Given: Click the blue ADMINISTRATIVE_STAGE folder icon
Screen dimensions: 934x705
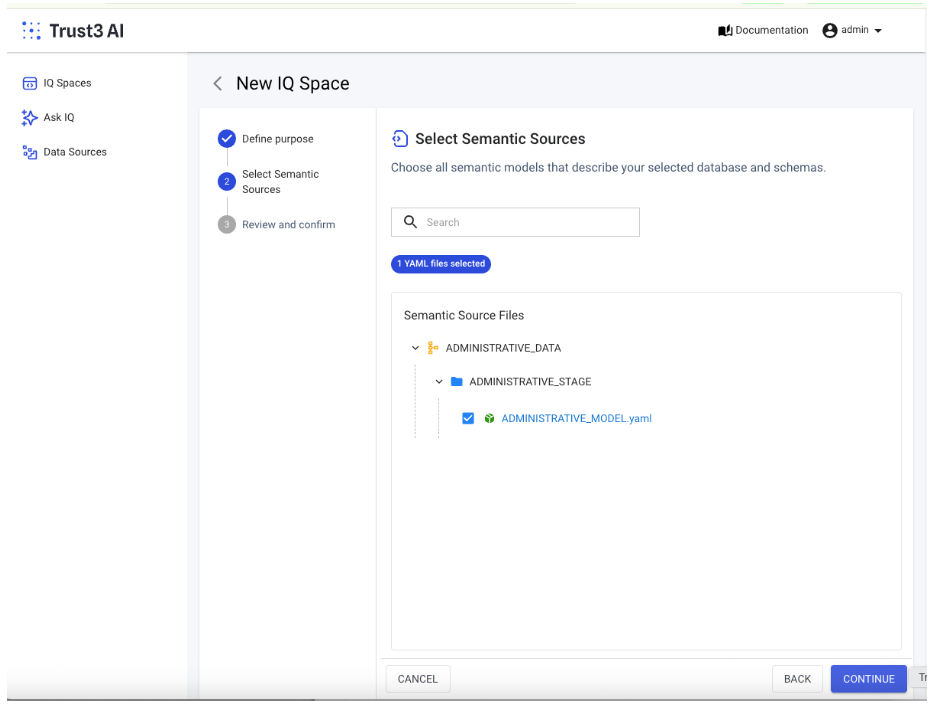Looking at the screenshot, I should pos(457,382).
